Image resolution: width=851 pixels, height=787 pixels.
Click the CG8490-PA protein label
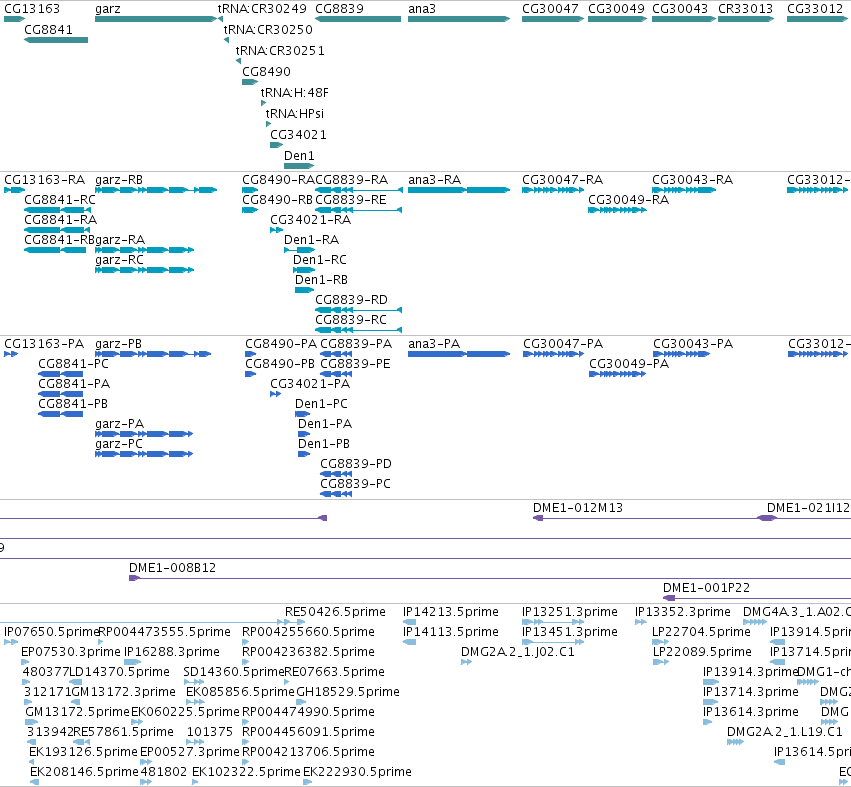(x=281, y=344)
